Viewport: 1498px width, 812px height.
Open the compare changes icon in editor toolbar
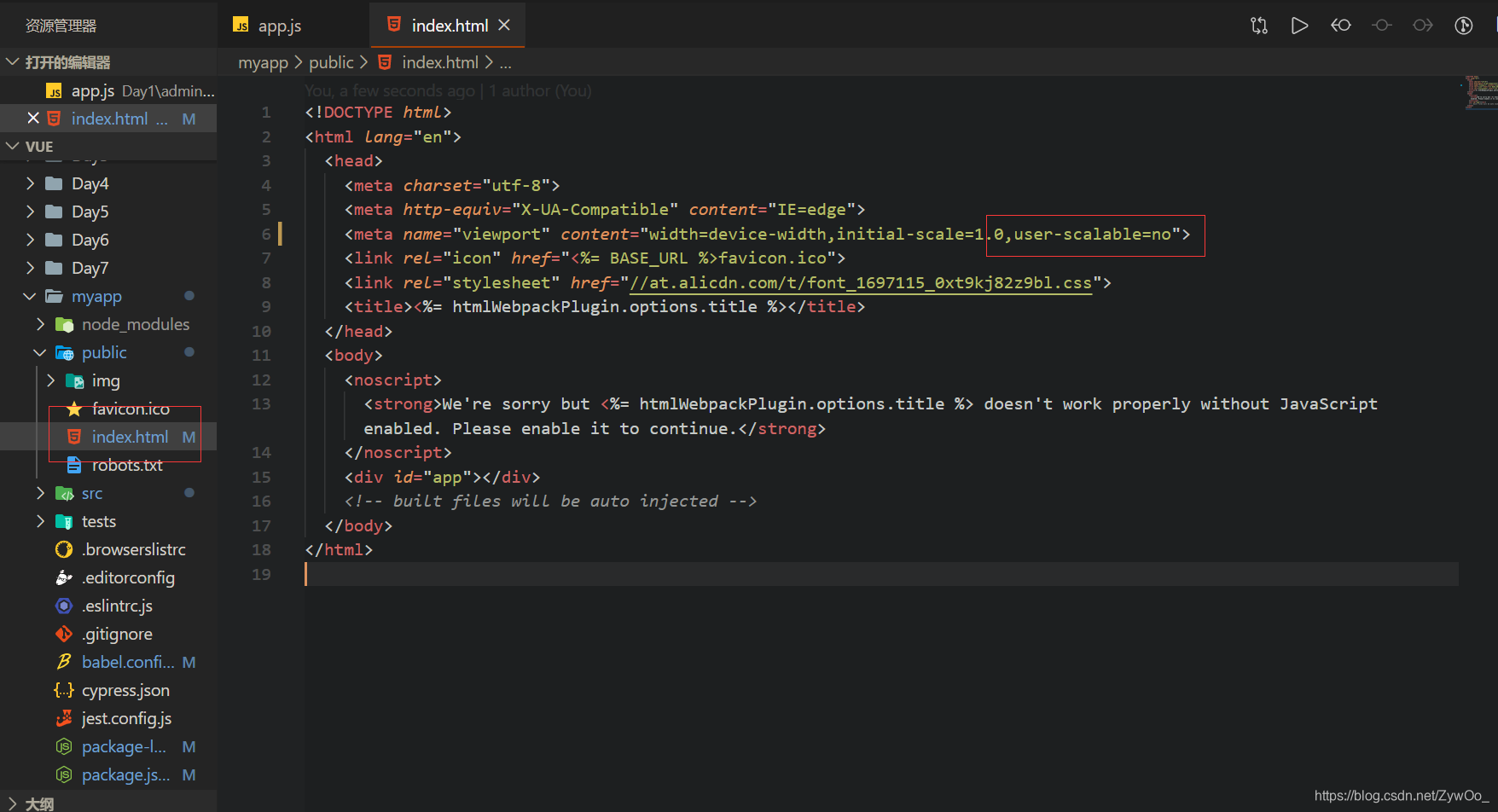[1259, 26]
